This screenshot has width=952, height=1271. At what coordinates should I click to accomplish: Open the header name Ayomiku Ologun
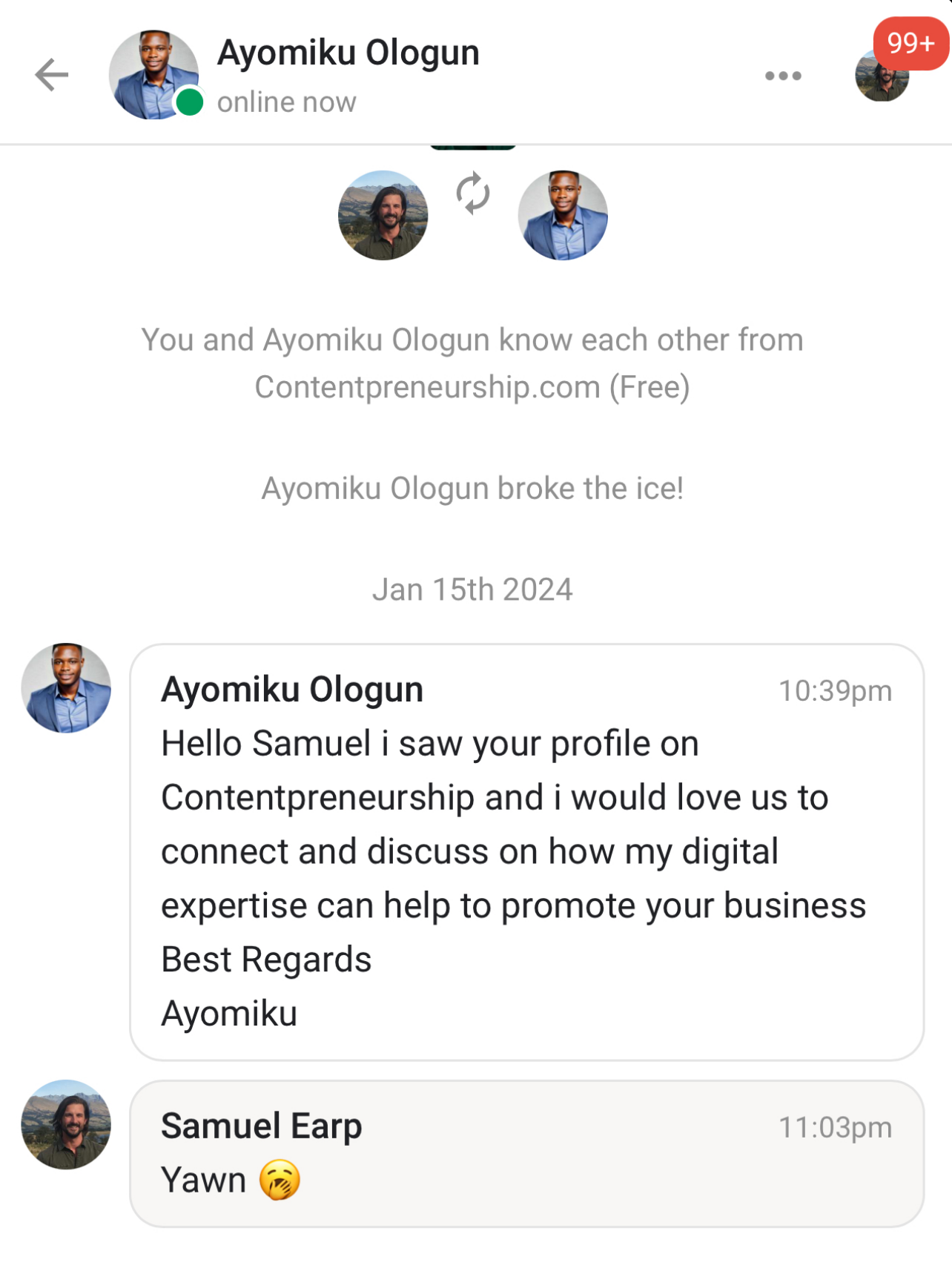tap(348, 53)
